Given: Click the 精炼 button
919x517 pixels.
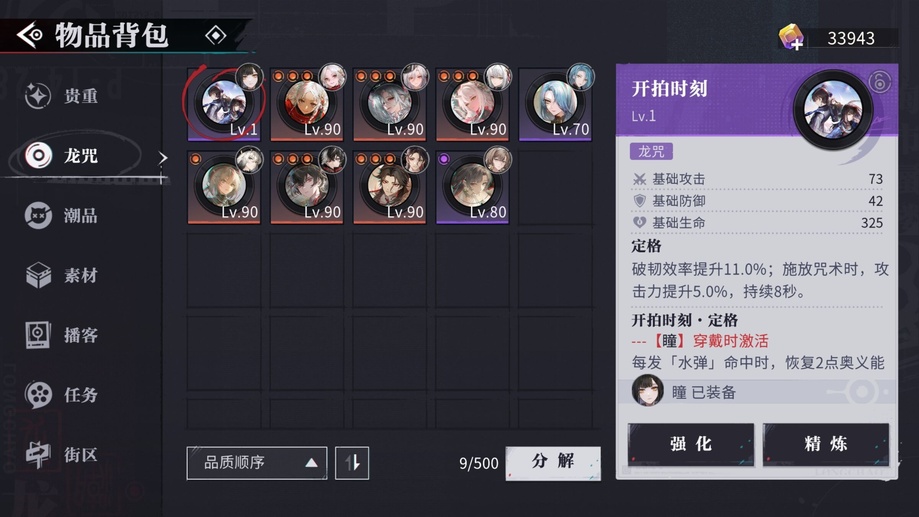Looking at the screenshot, I should (x=825, y=444).
